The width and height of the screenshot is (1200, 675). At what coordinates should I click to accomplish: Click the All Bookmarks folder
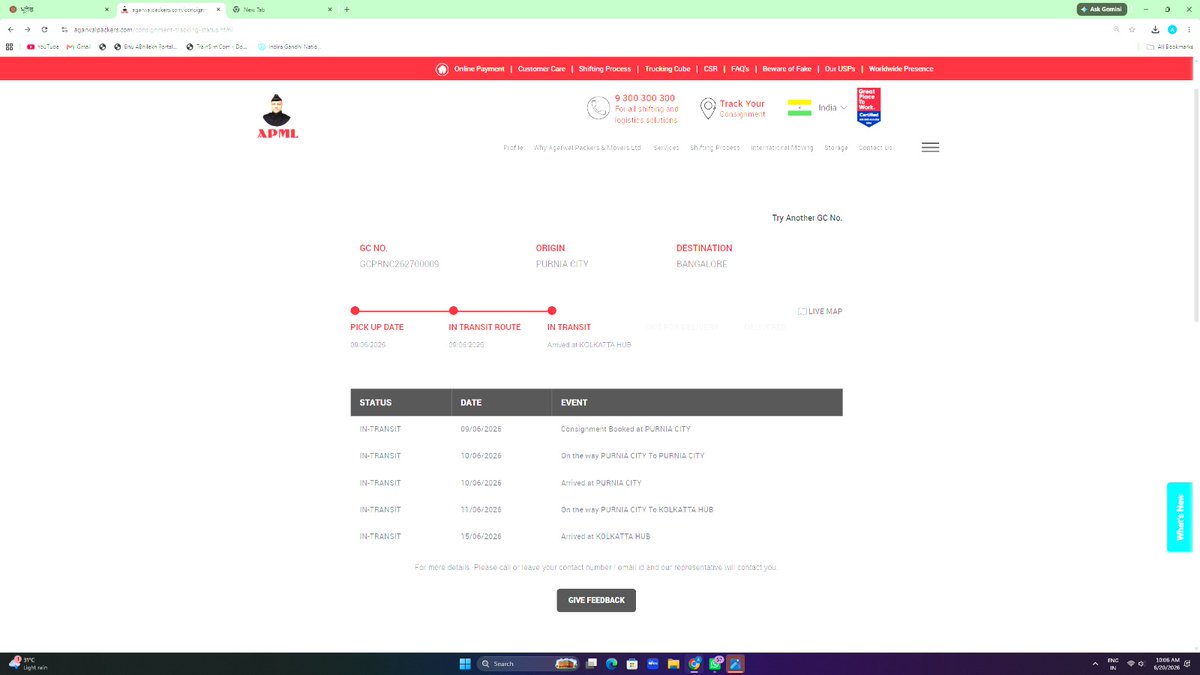[x=1169, y=46]
